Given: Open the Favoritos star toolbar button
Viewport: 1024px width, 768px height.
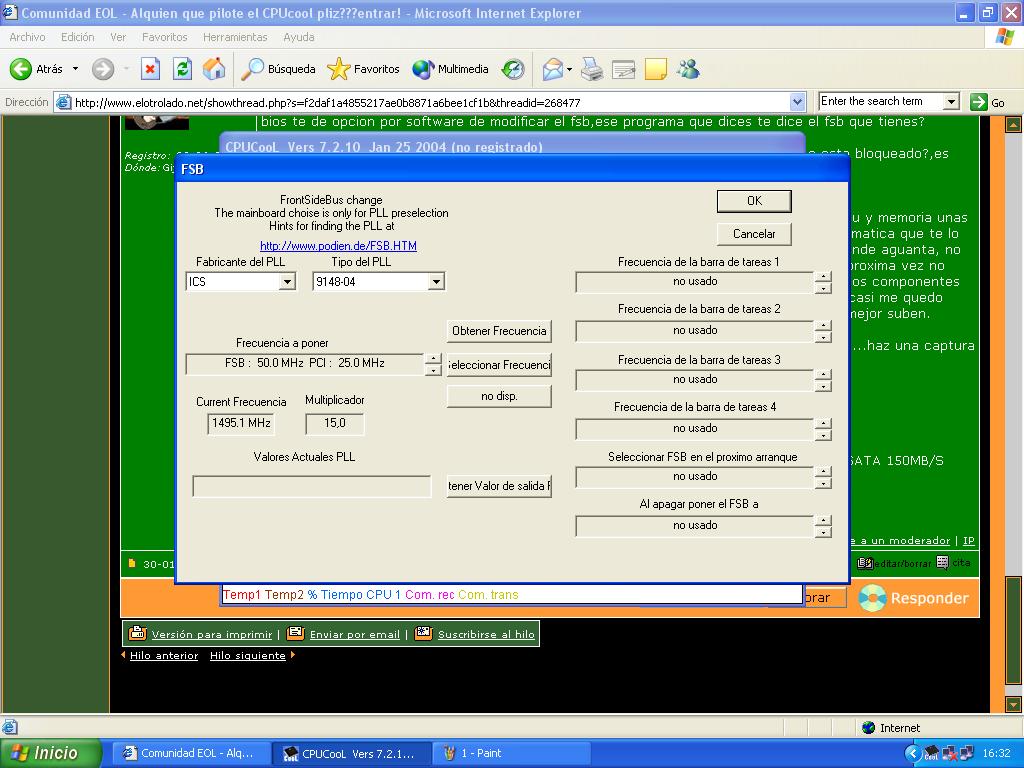Looking at the screenshot, I should 363,69.
